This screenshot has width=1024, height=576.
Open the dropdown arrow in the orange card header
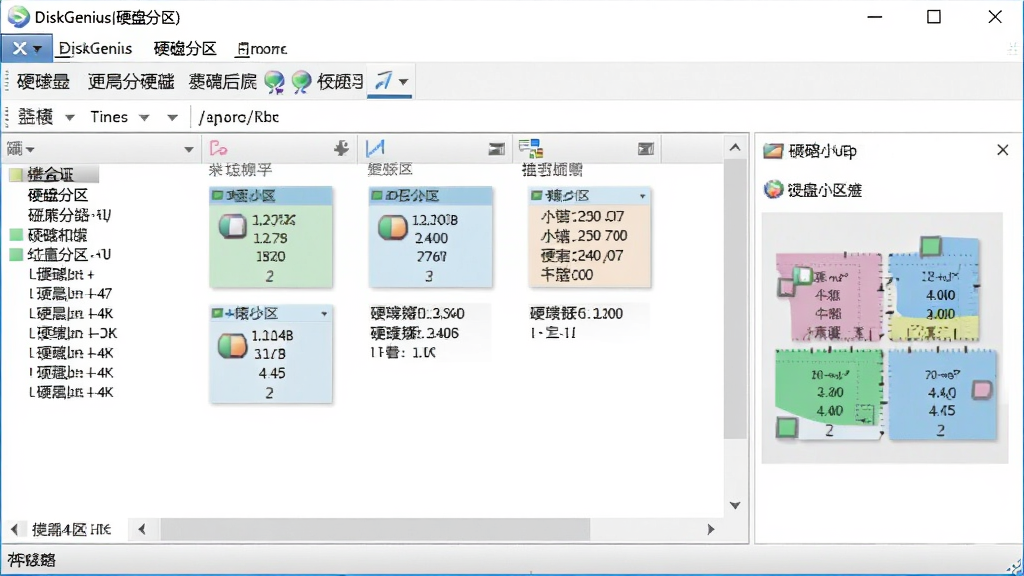click(643, 196)
